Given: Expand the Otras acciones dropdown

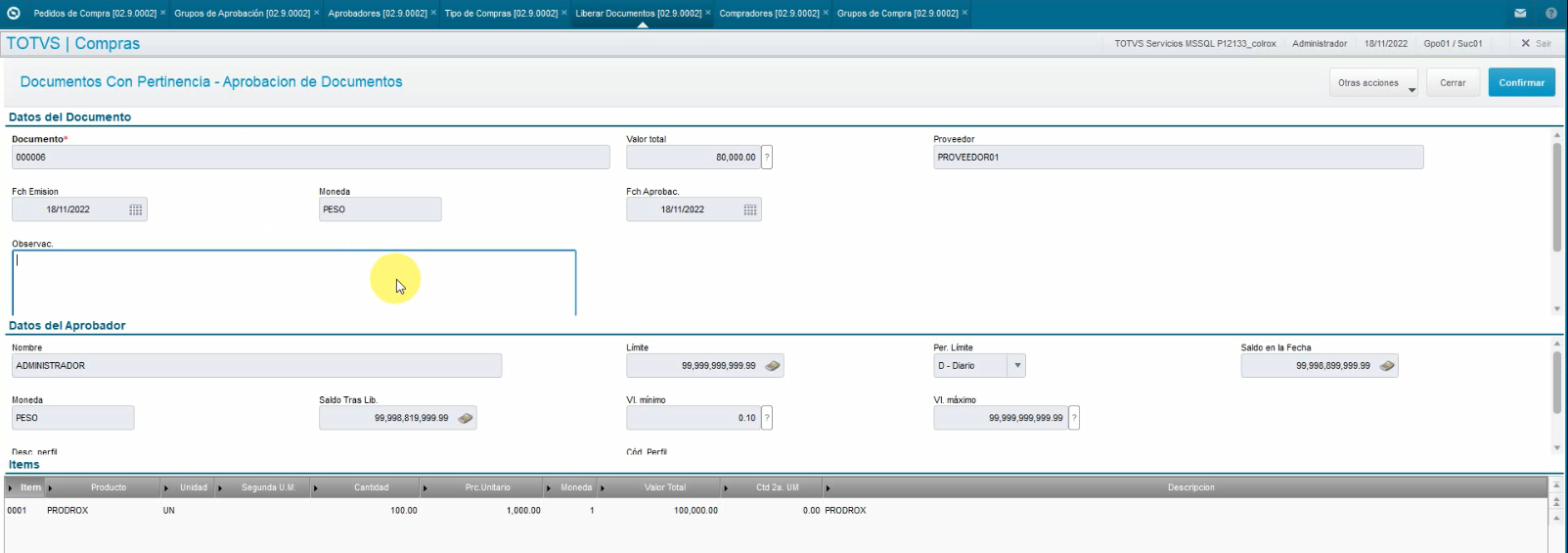Looking at the screenshot, I should (1373, 83).
